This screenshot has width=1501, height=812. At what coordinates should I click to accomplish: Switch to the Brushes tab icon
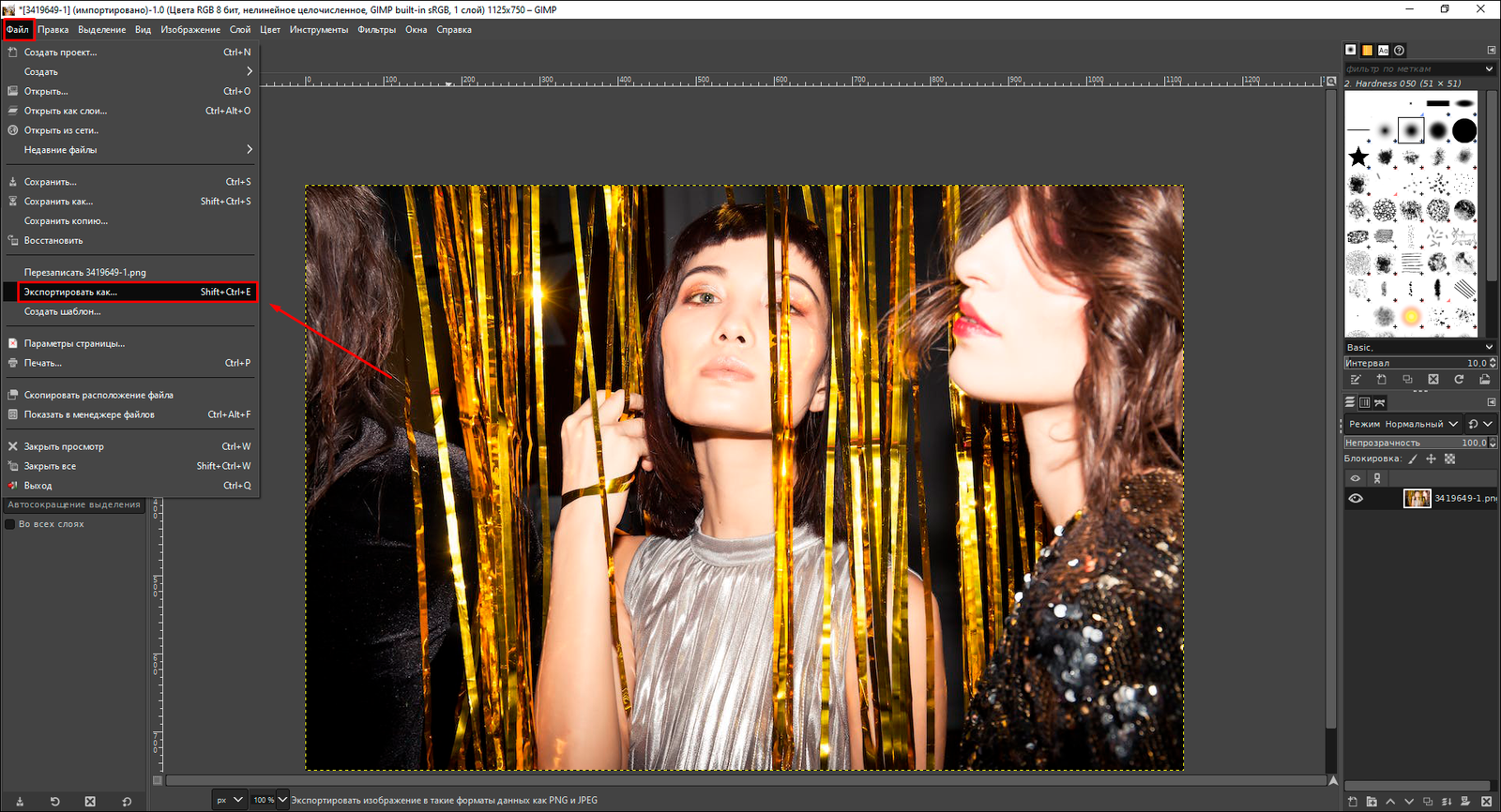(x=1351, y=50)
